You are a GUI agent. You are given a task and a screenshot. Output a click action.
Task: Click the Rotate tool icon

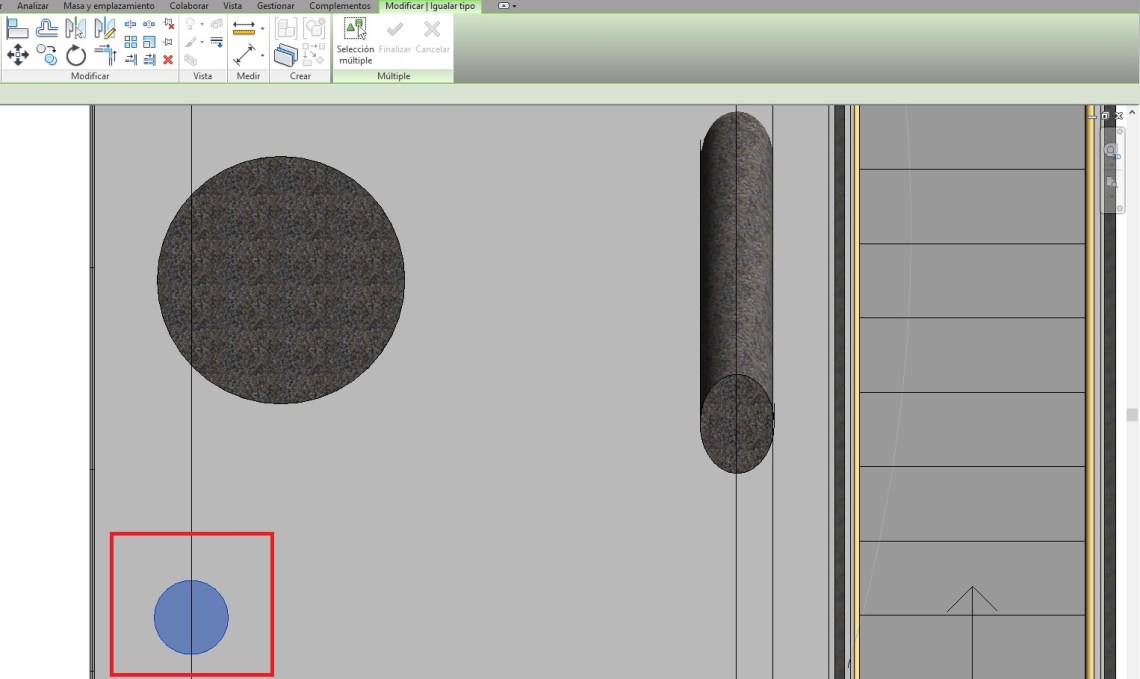76,55
